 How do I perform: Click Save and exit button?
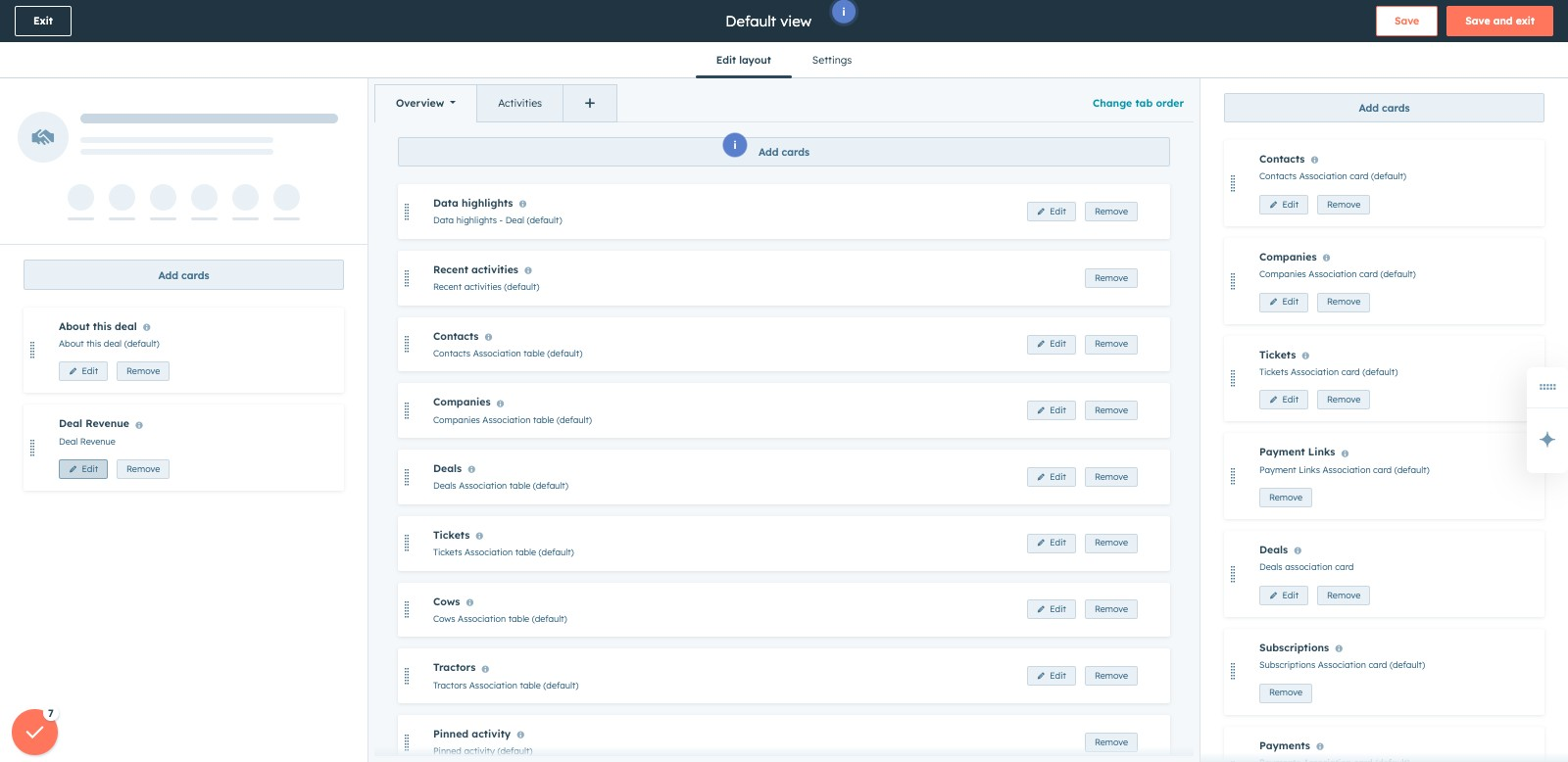tap(1499, 21)
